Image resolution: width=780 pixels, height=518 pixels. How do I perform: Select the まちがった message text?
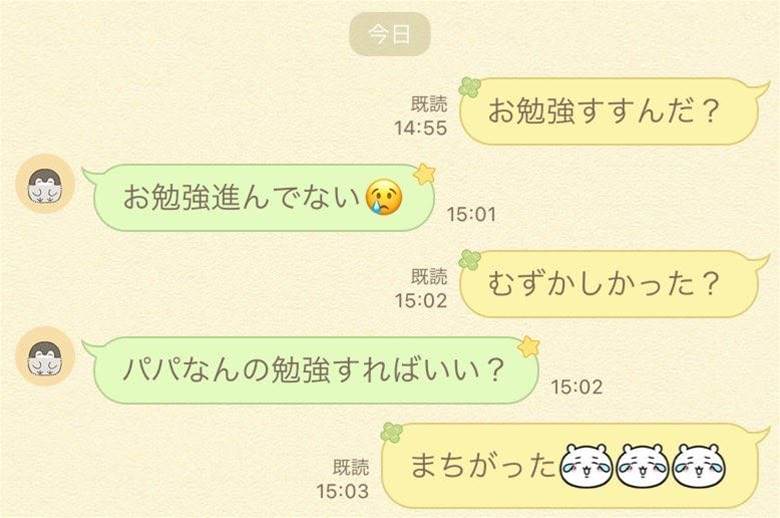(483, 466)
